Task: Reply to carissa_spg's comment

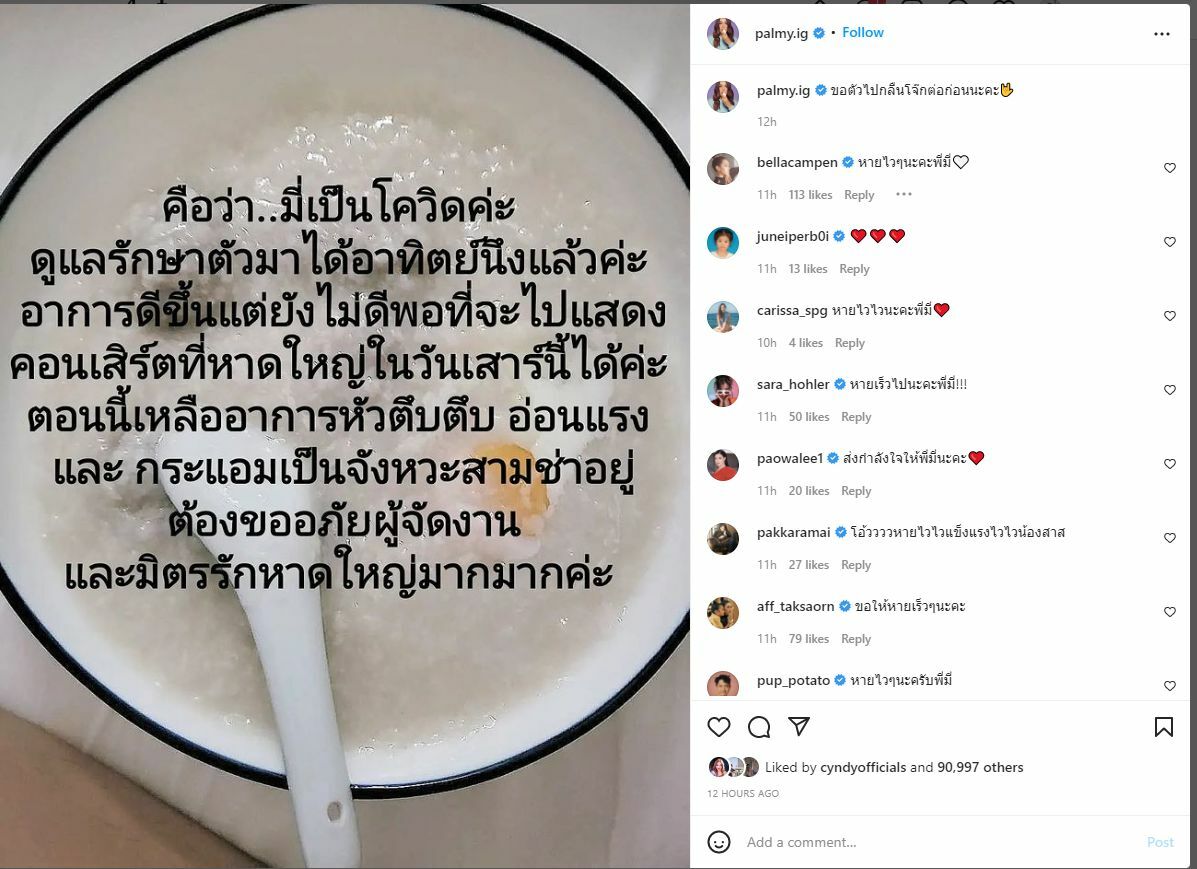Action: point(850,343)
